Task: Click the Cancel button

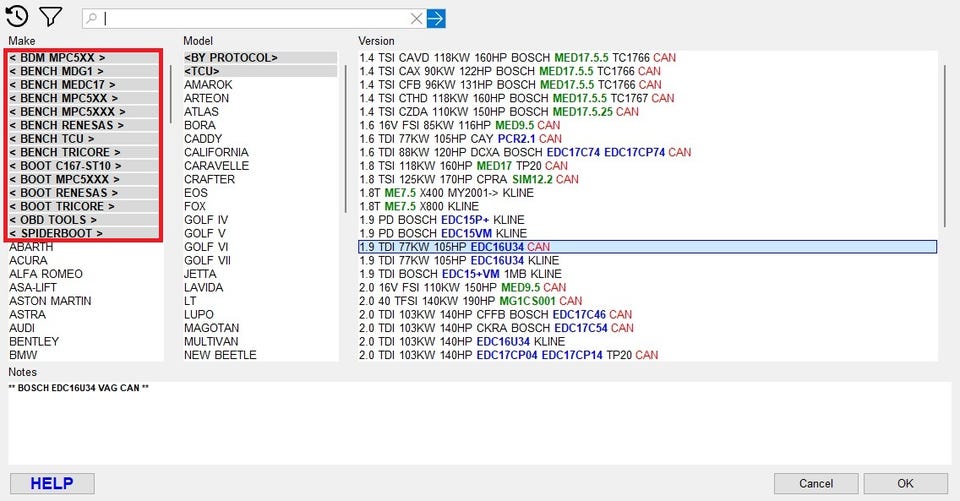Action: (x=816, y=483)
